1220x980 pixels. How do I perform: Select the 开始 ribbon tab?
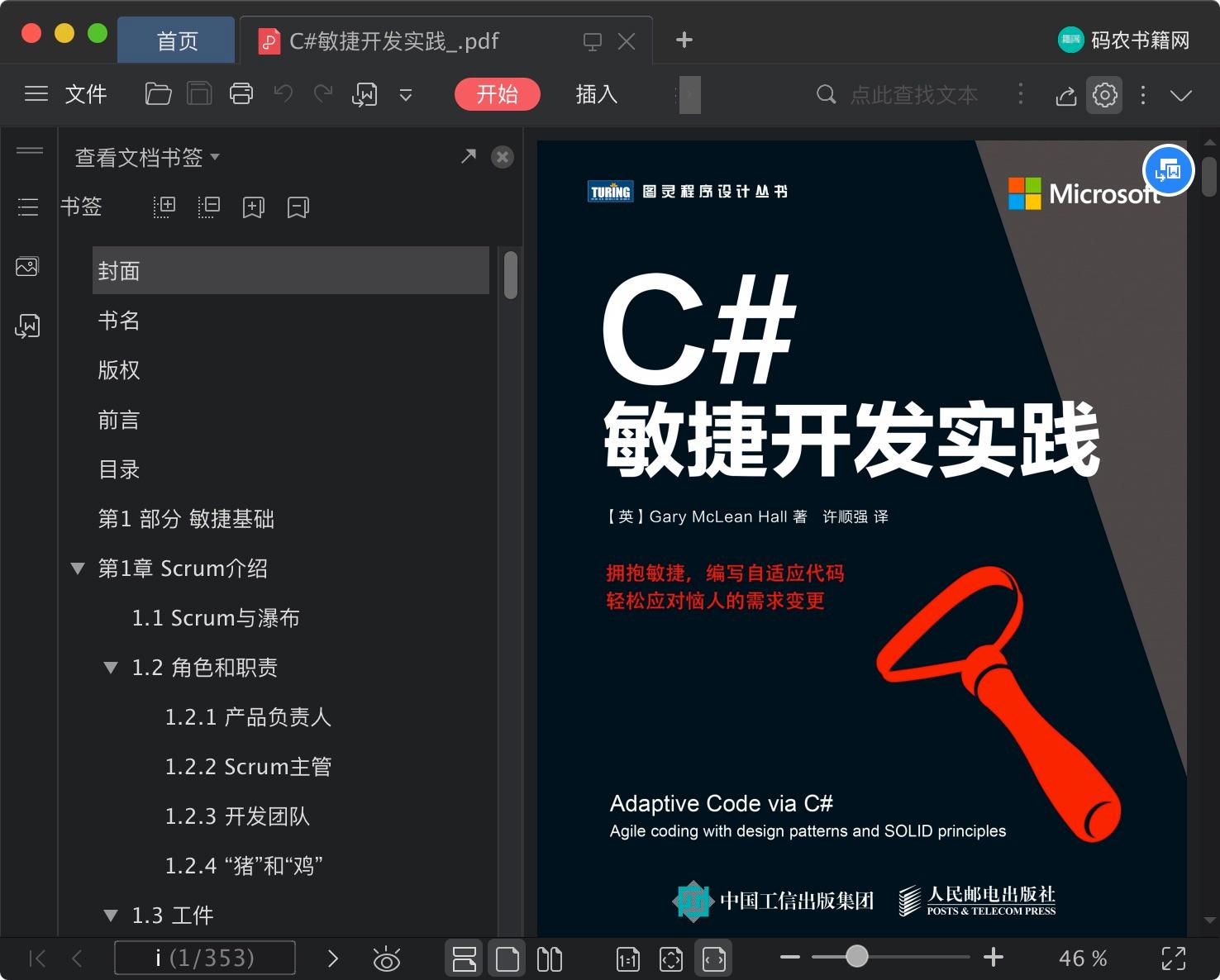(x=498, y=94)
